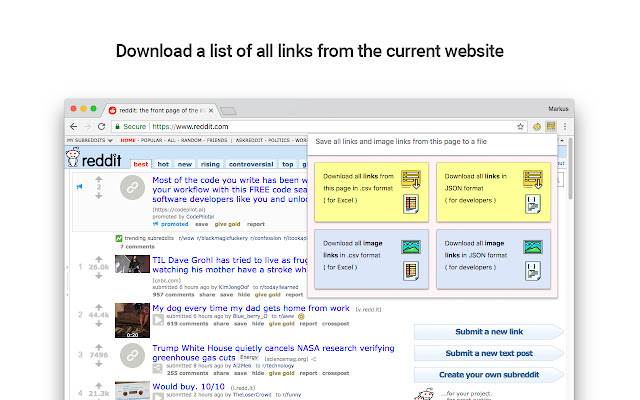
Task: Open 'Would buy. 10/10' post title
Action: coord(189,387)
